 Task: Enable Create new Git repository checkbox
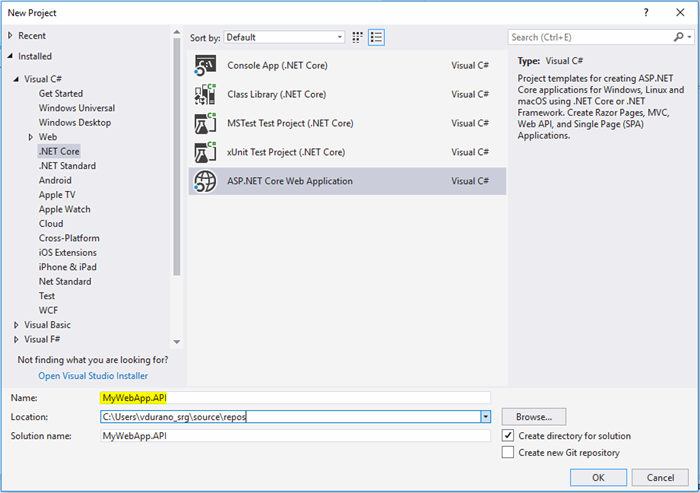coord(508,452)
